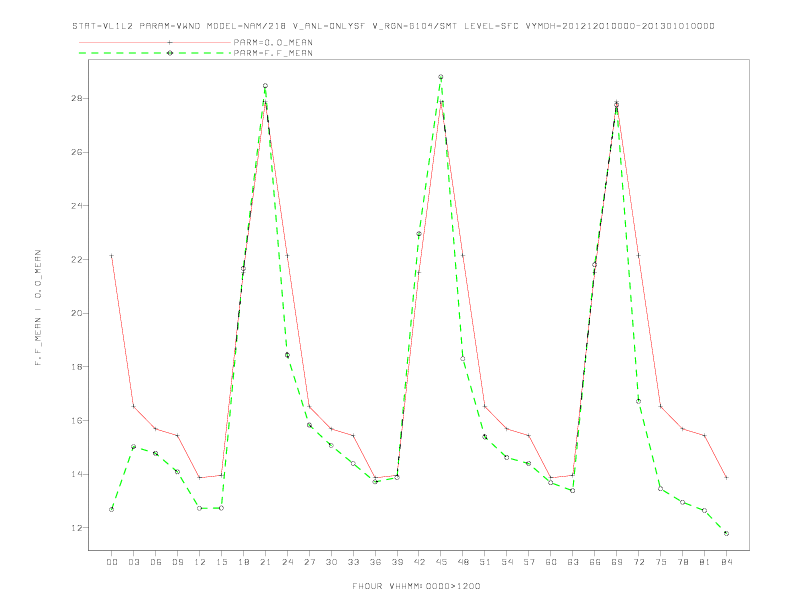This screenshot has width=792, height=612.
Task: Click the y-axis tick label 24
Action: click(x=77, y=206)
